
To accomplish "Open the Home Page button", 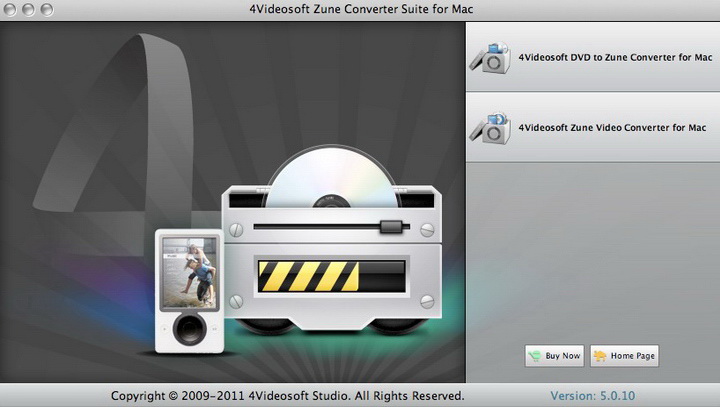I will click(x=624, y=356).
